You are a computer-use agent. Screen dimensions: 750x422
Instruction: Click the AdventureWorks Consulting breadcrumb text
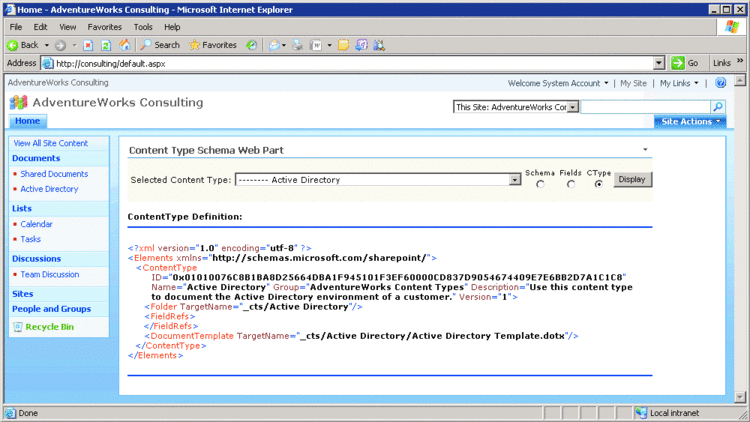(x=58, y=83)
